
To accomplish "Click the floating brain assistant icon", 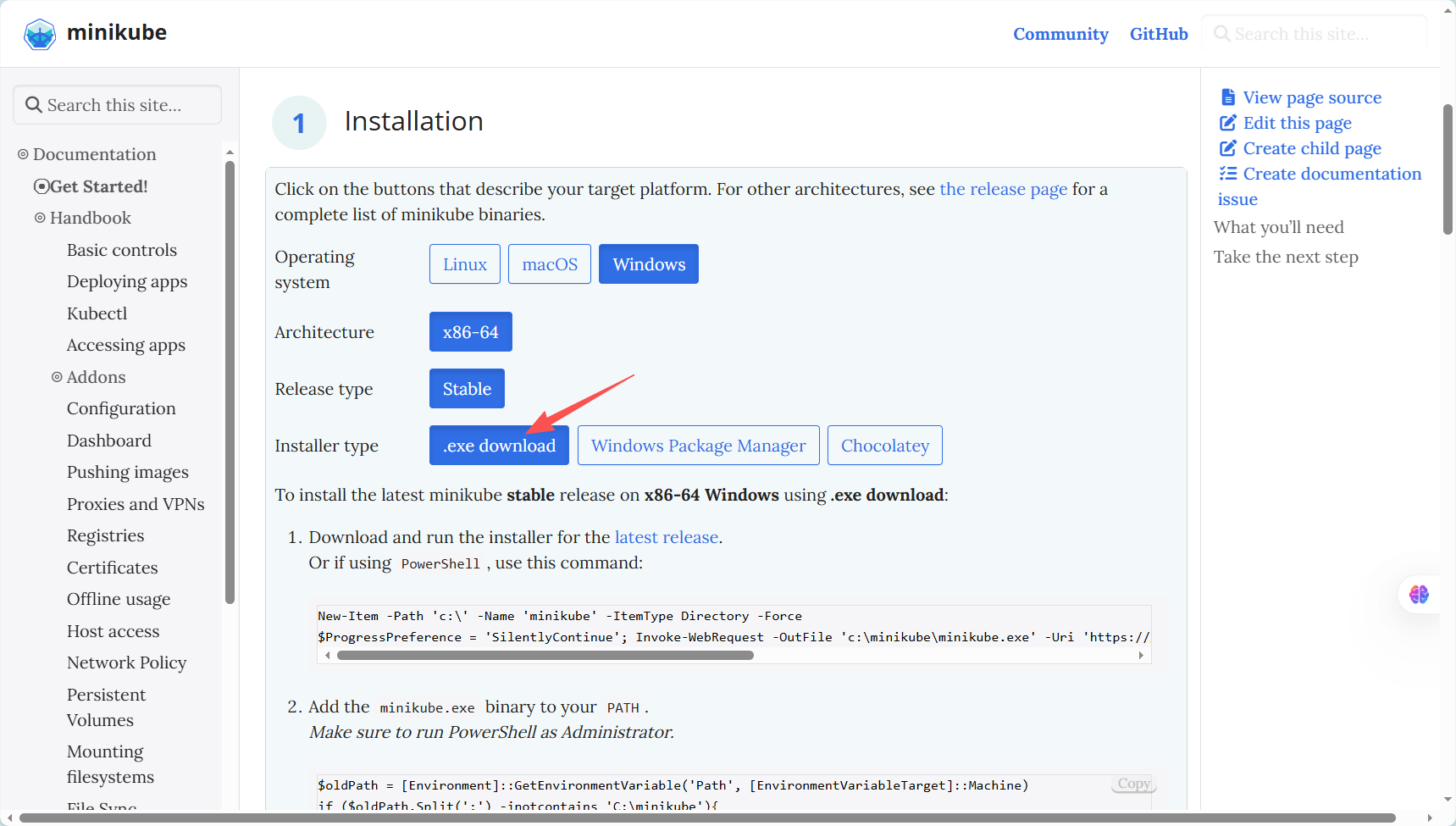I will [x=1419, y=595].
